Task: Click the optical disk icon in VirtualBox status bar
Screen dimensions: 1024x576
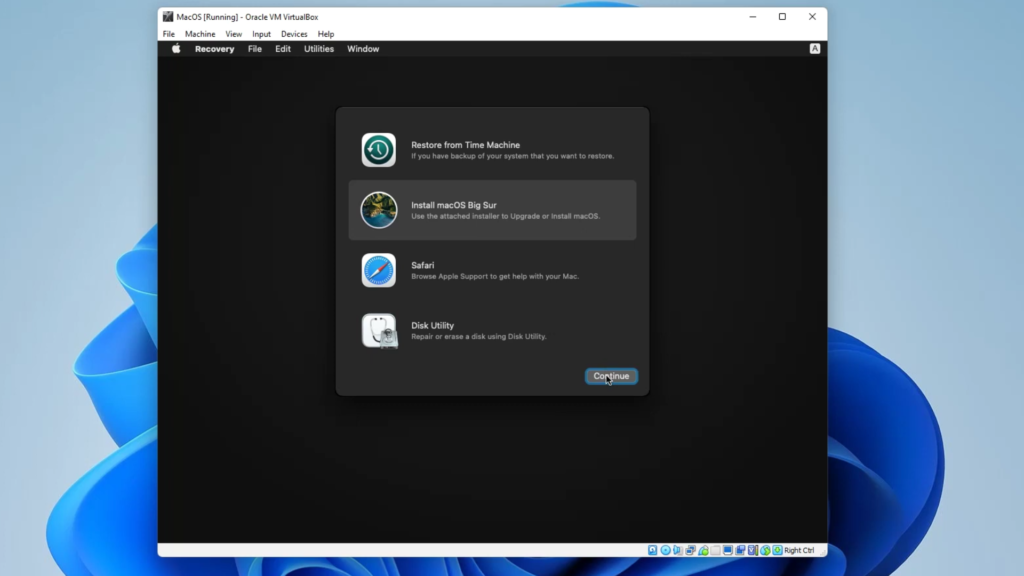Action: click(x=665, y=551)
